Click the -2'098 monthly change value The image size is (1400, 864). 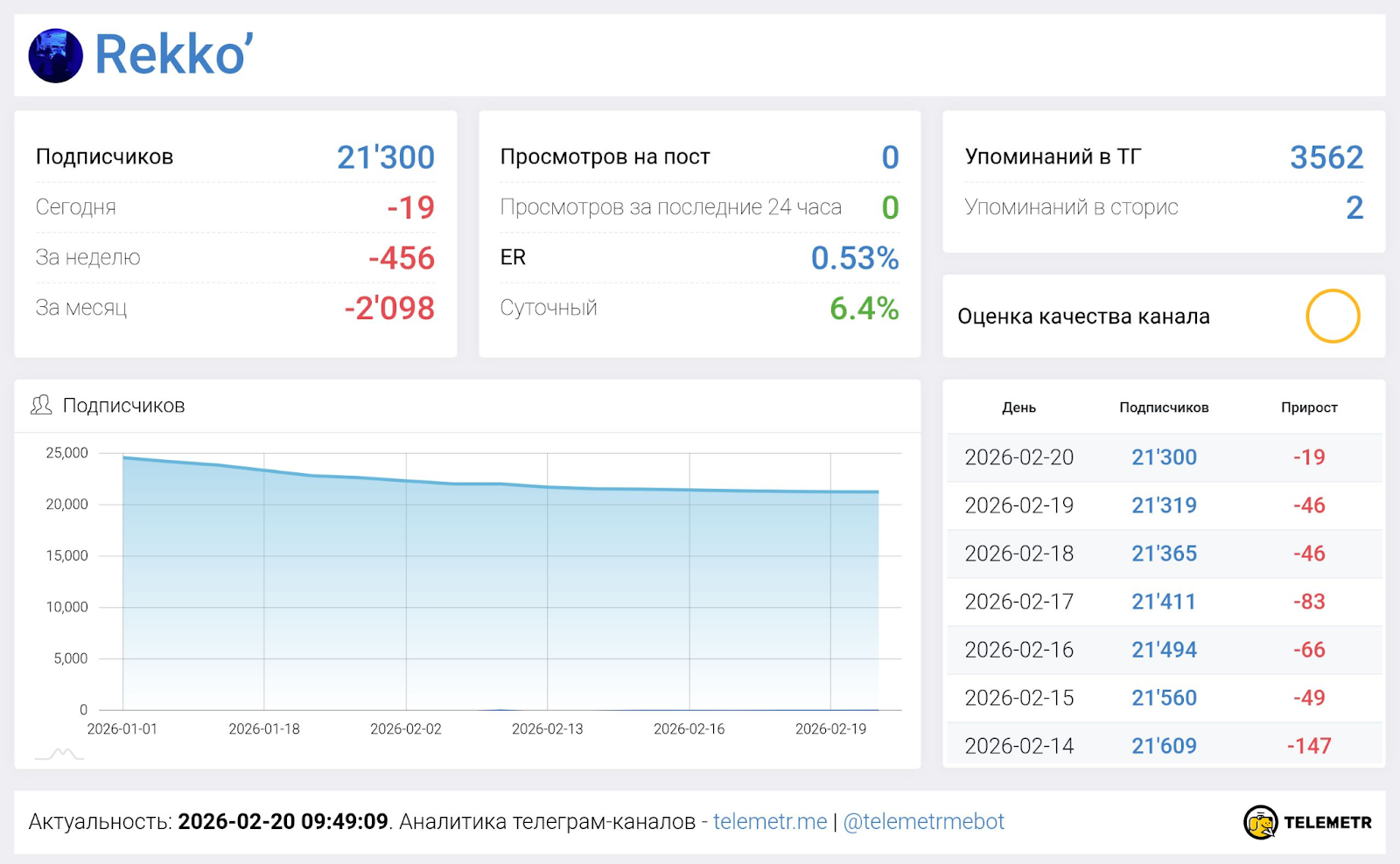tap(389, 308)
